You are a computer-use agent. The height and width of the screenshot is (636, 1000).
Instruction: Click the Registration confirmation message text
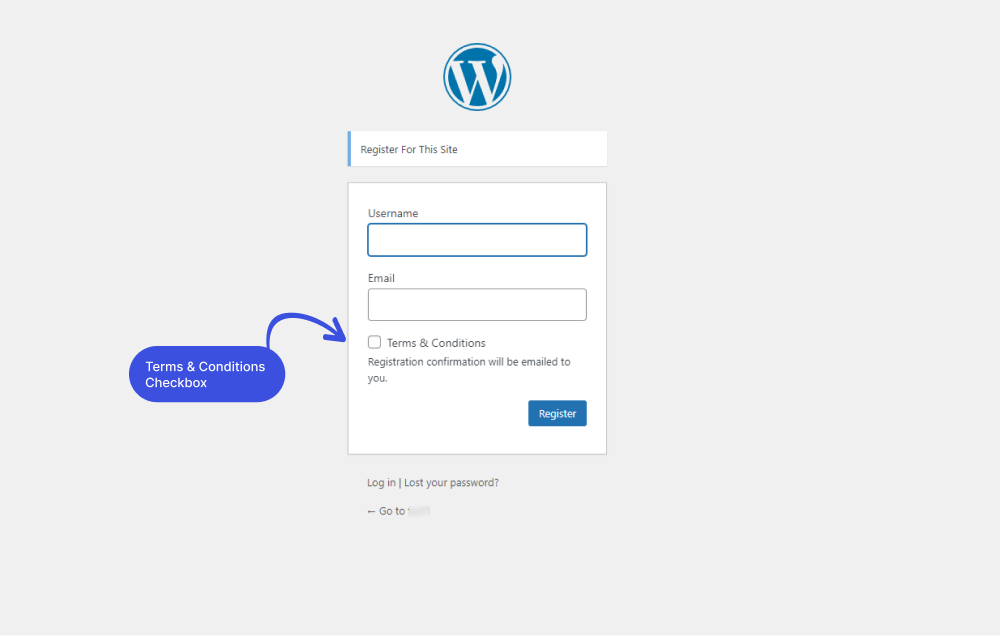point(469,370)
